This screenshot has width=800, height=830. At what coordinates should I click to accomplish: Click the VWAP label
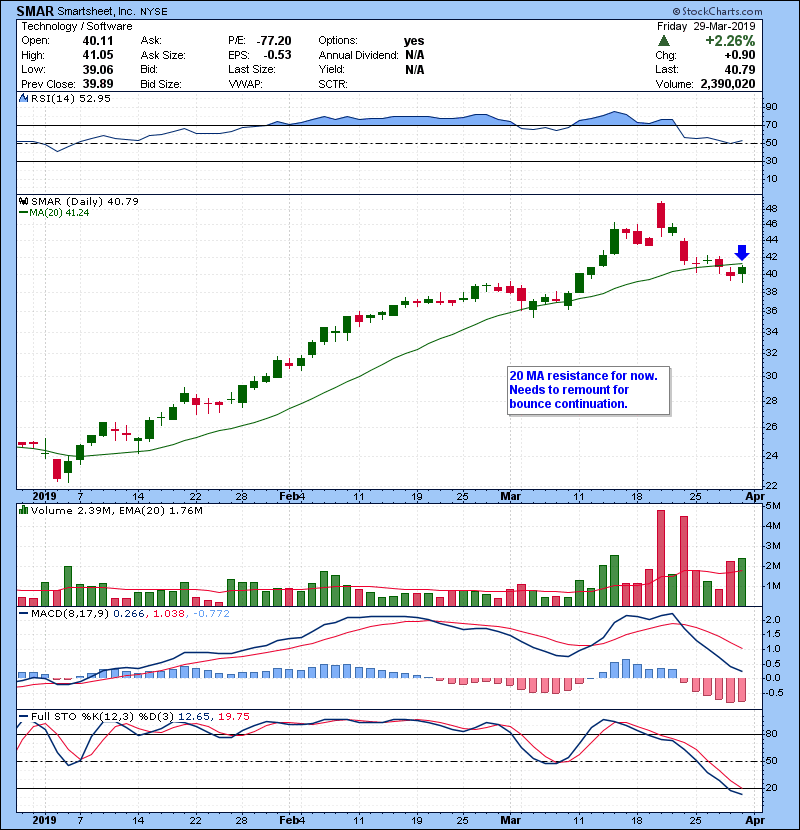(245, 84)
